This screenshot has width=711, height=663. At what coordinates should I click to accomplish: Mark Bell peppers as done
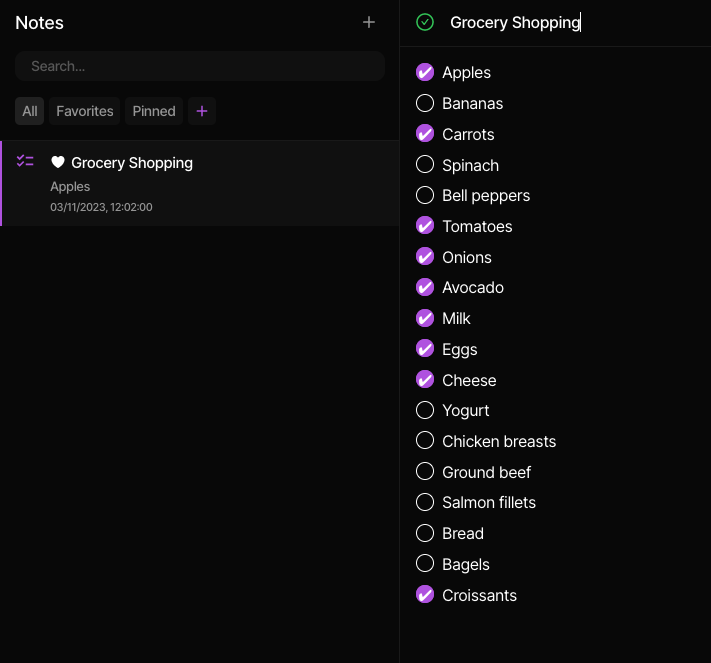click(425, 195)
